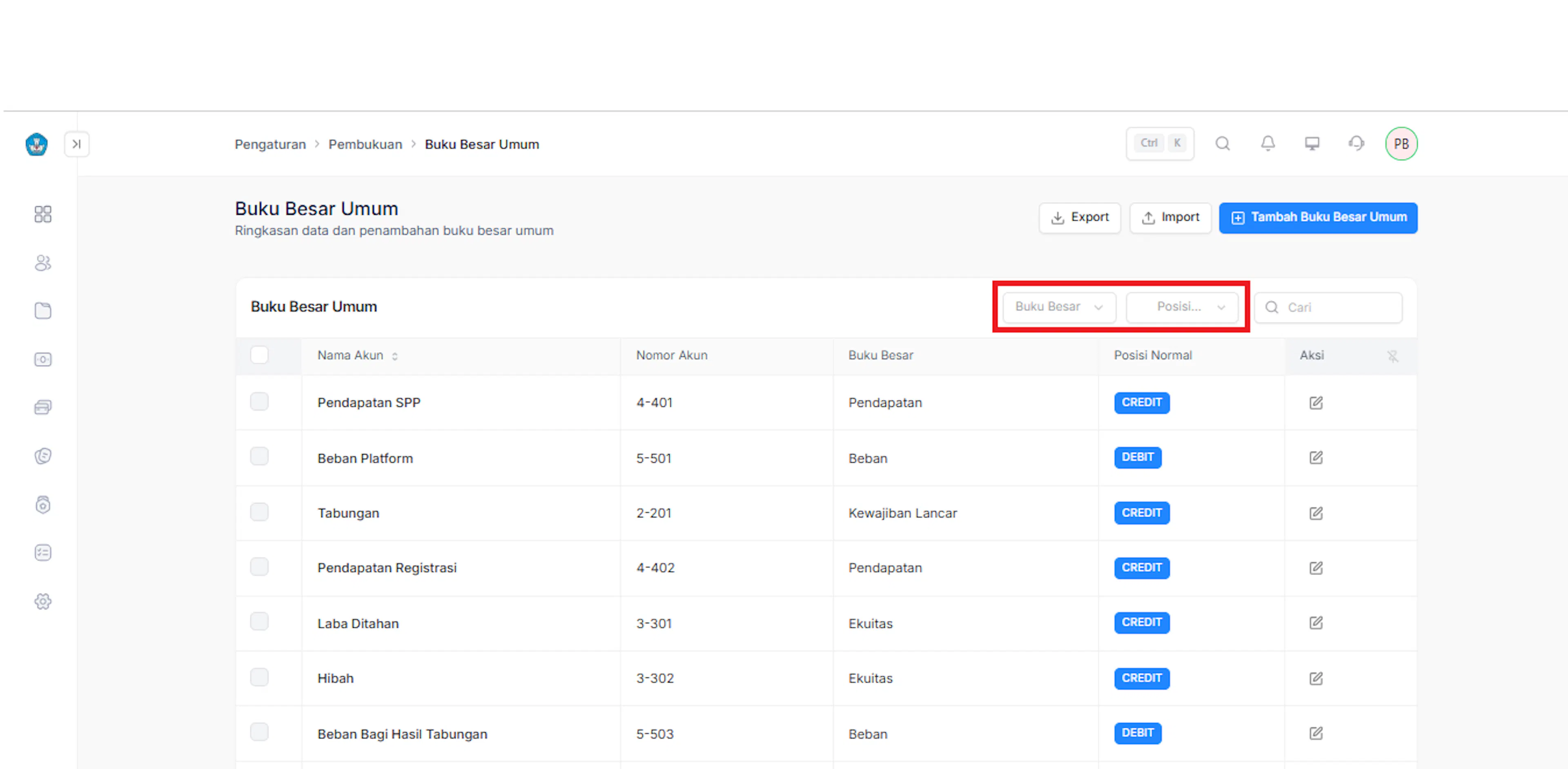This screenshot has height=769, width=1568.
Task: Click the Ctrl K shortcut search box
Action: pyautogui.click(x=1160, y=144)
